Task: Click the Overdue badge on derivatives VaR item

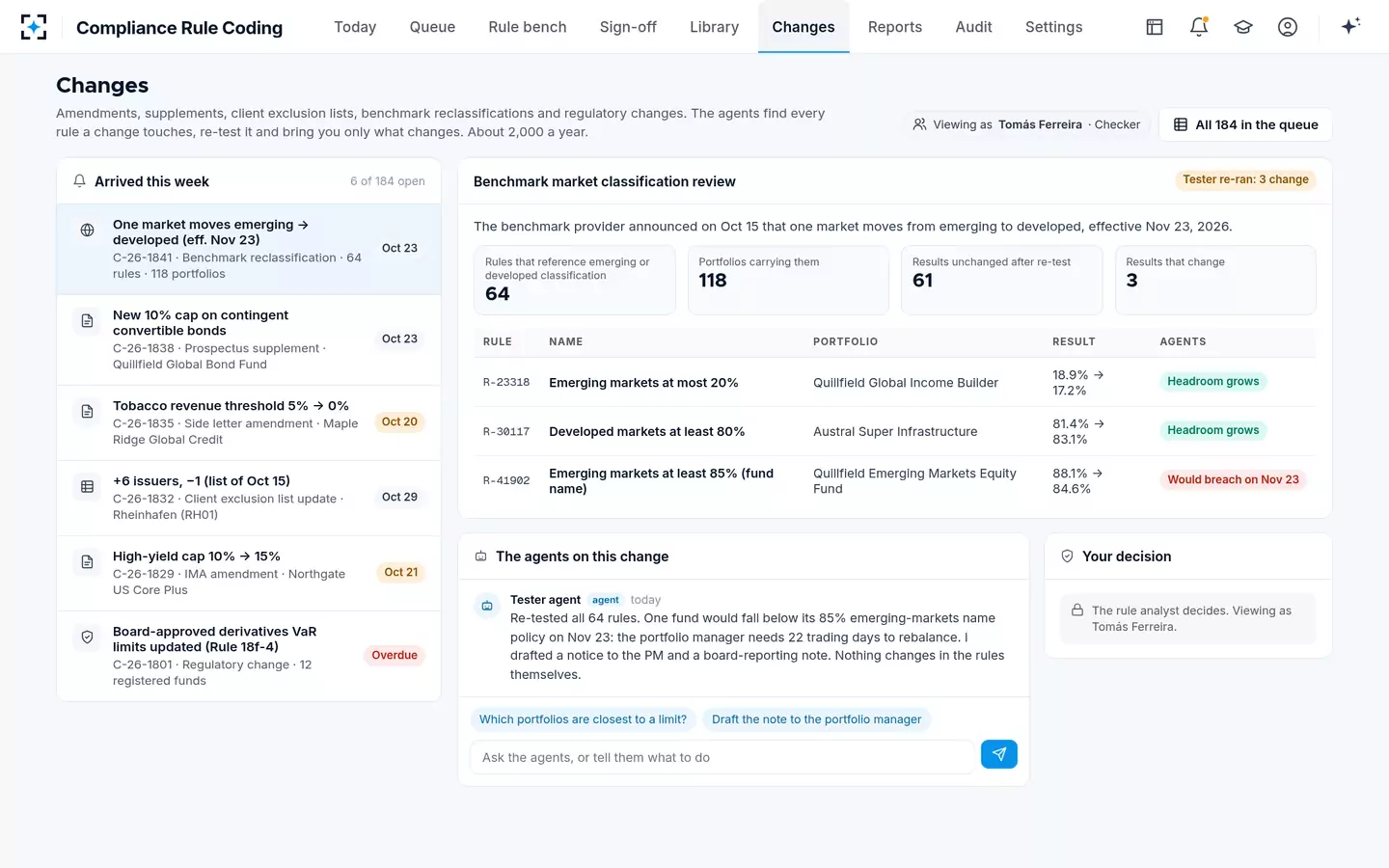Action: click(x=395, y=655)
